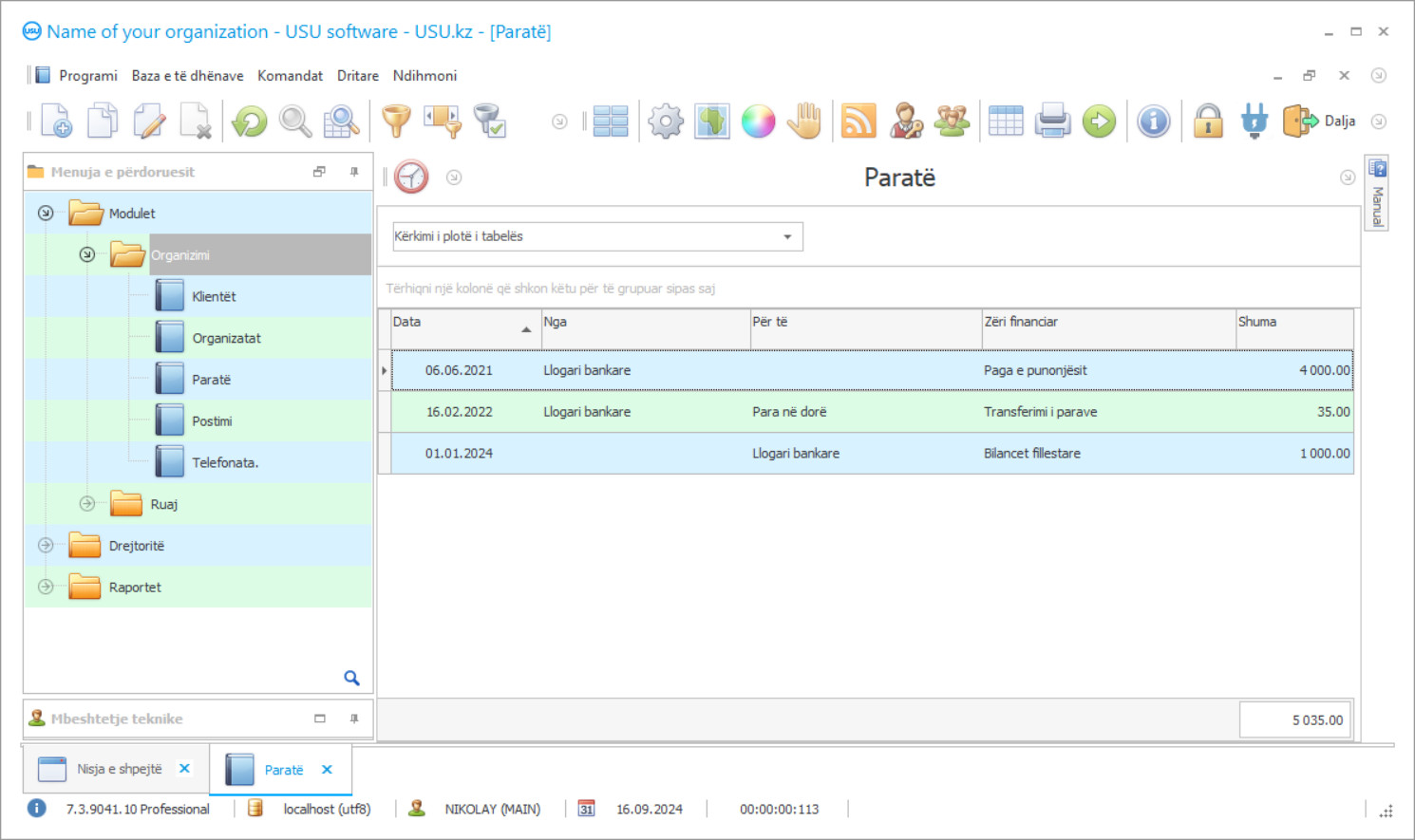Screen dimensions: 1415x840
Task: Click the magnifier Search icon
Action: point(295,121)
